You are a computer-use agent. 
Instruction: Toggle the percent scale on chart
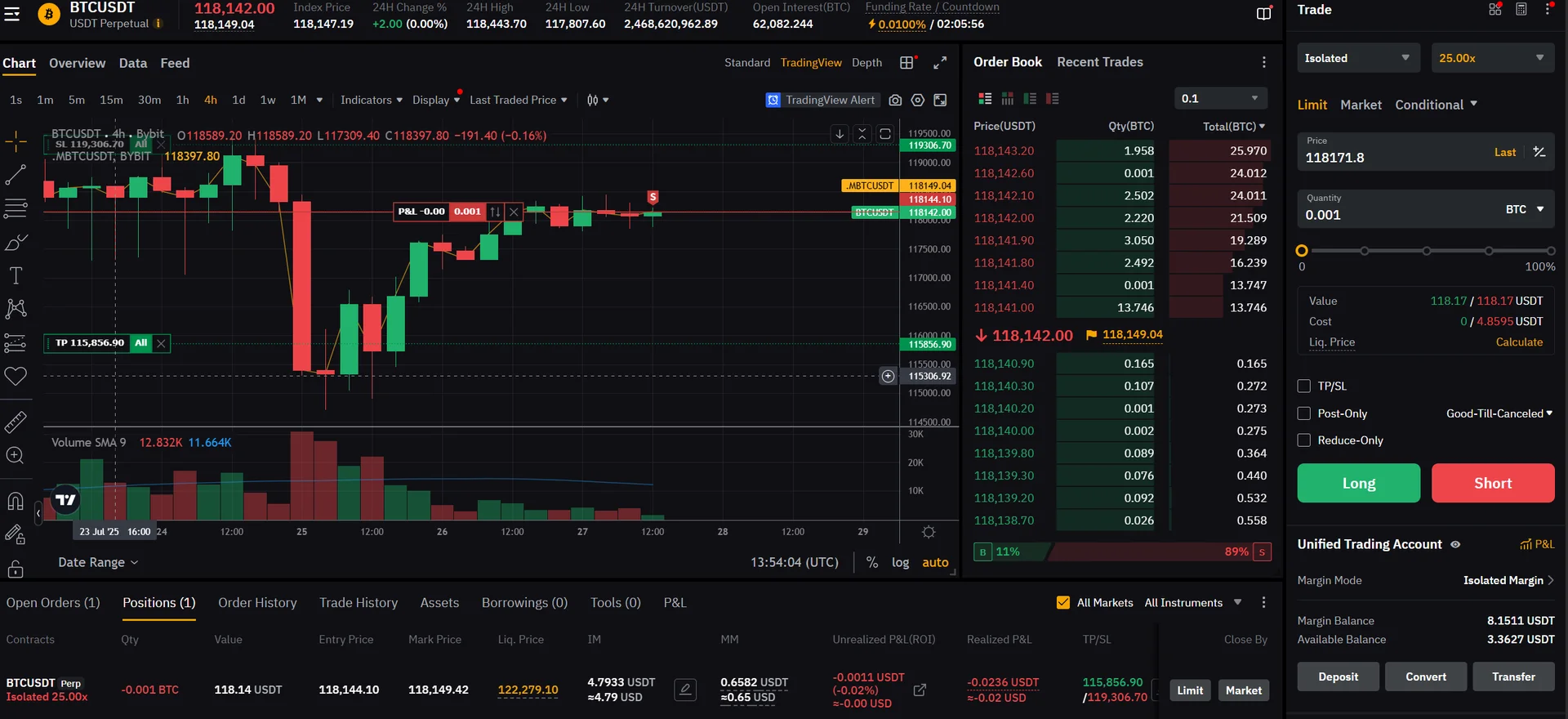[872, 562]
